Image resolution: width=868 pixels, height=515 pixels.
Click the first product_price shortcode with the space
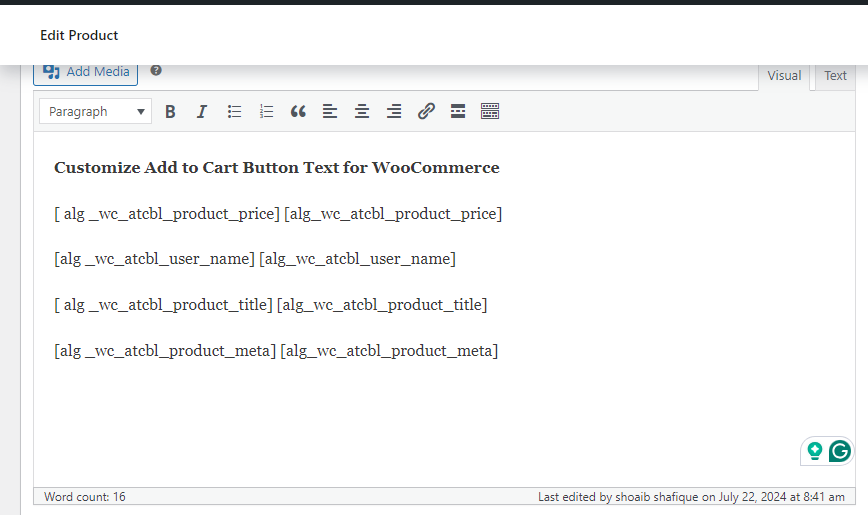167,214
